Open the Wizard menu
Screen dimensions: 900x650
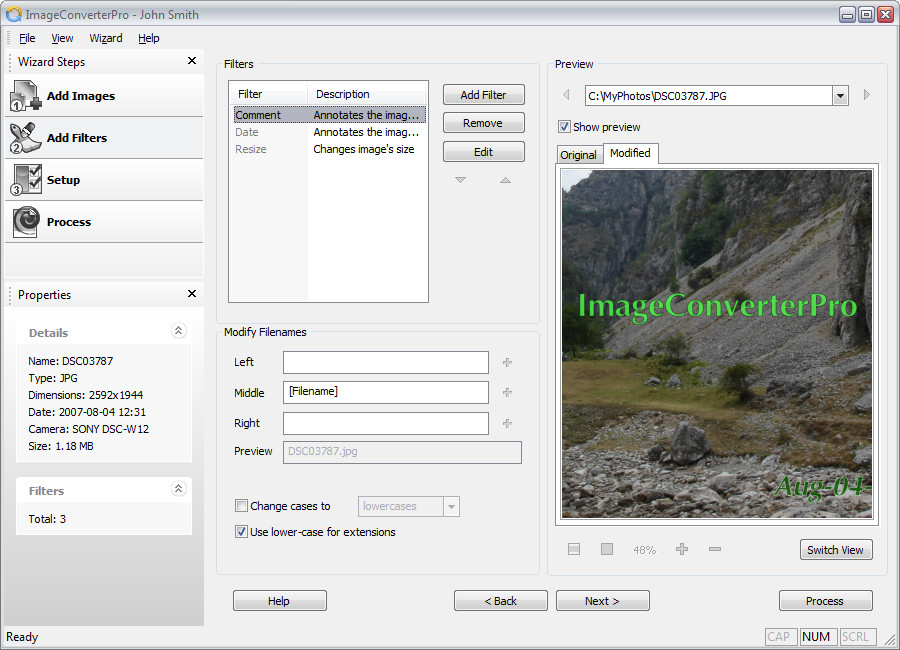106,38
